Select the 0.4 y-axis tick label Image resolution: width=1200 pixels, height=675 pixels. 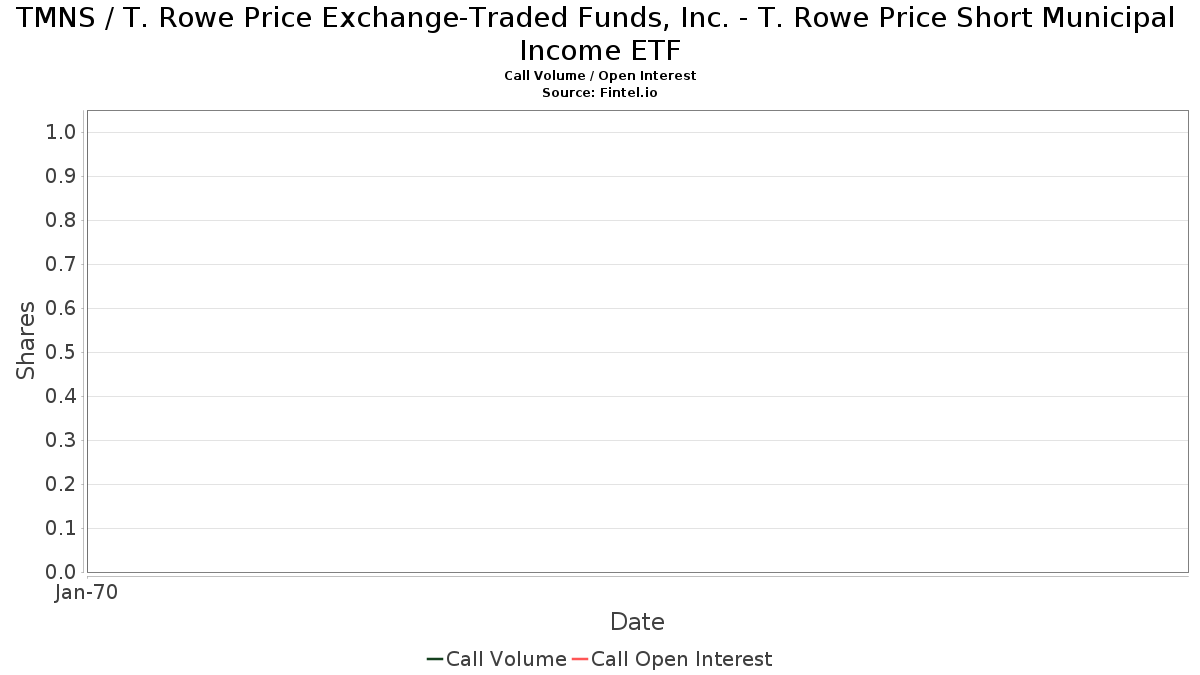pyautogui.click(x=61, y=396)
